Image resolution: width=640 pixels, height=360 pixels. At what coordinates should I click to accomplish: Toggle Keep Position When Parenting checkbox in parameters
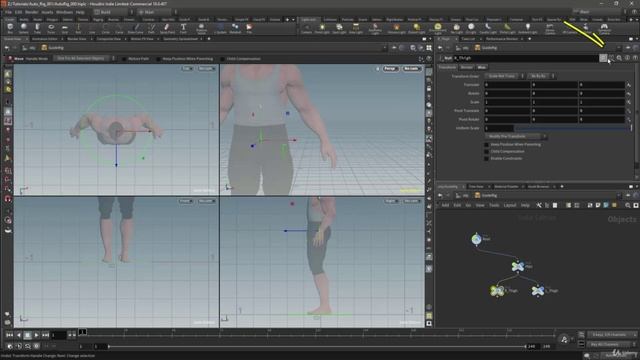[x=486, y=144]
